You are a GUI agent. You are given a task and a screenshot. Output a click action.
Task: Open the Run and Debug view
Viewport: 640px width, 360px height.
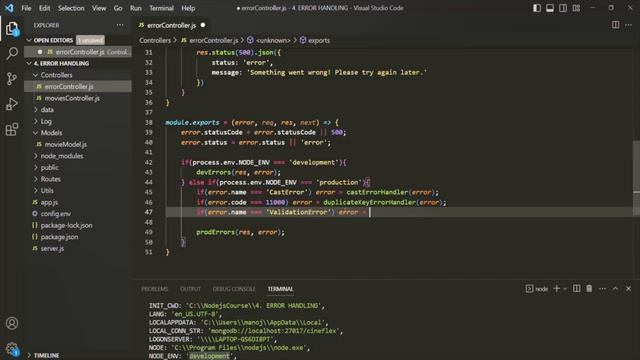(x=12, y=104)
